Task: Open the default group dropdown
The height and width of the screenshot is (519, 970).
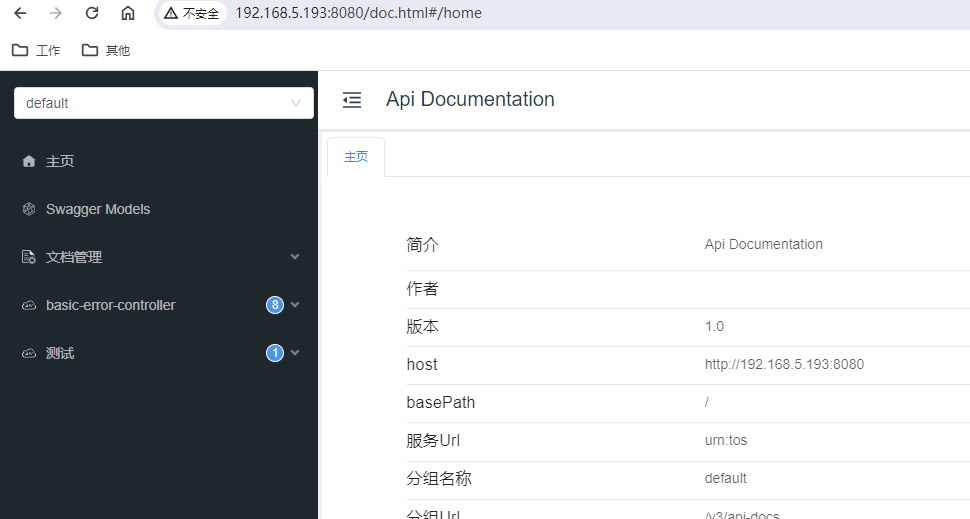Action: click(x=163, y=103)
